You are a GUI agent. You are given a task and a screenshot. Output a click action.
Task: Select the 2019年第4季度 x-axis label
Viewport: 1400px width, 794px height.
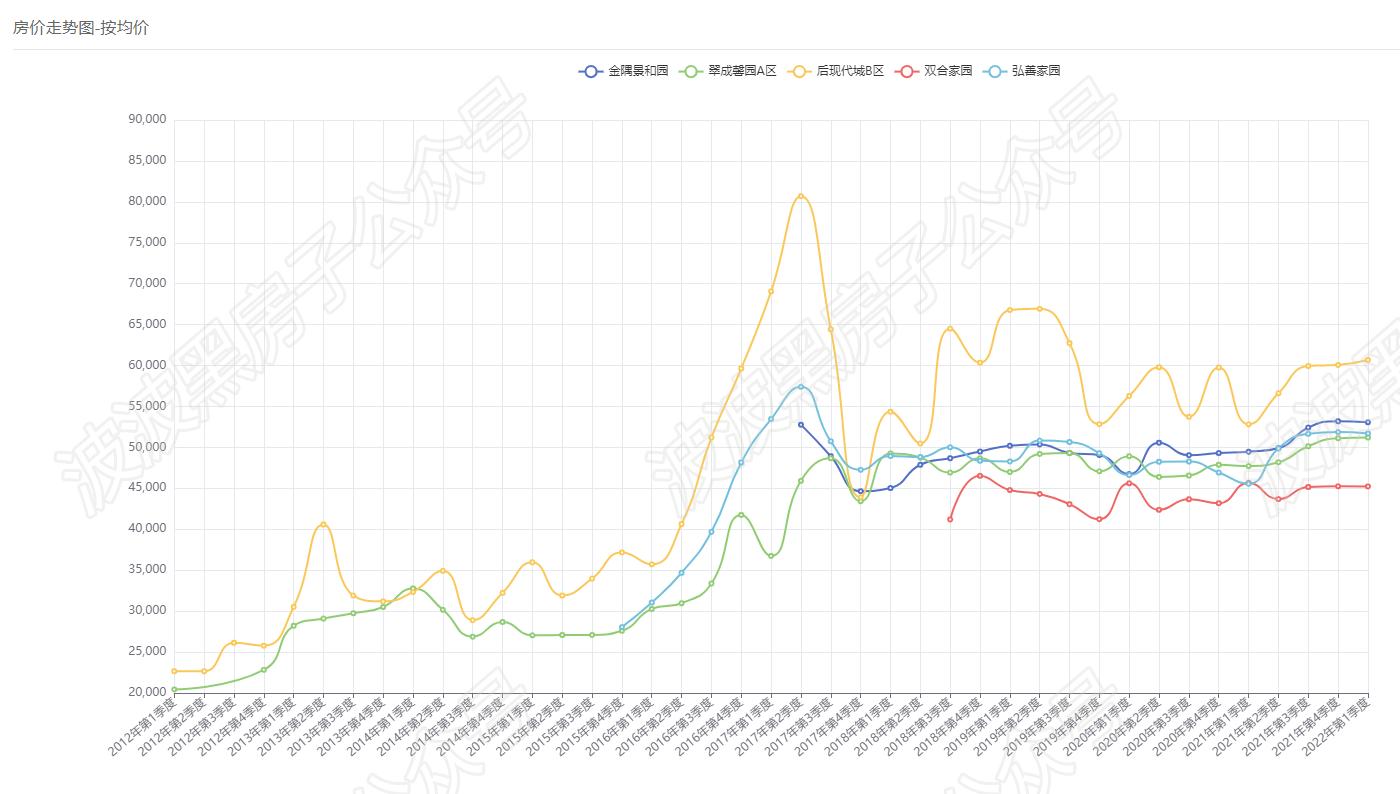tap(1068, 726)
